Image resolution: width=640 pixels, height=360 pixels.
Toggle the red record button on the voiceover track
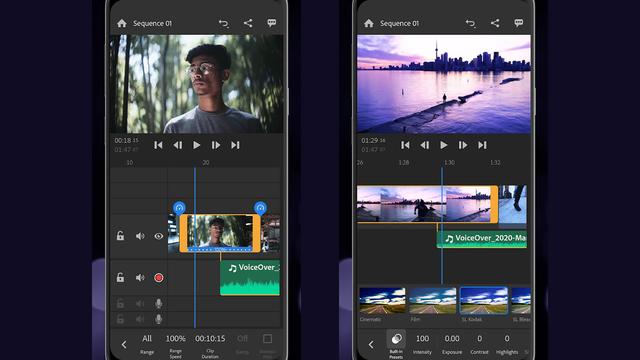159,278
